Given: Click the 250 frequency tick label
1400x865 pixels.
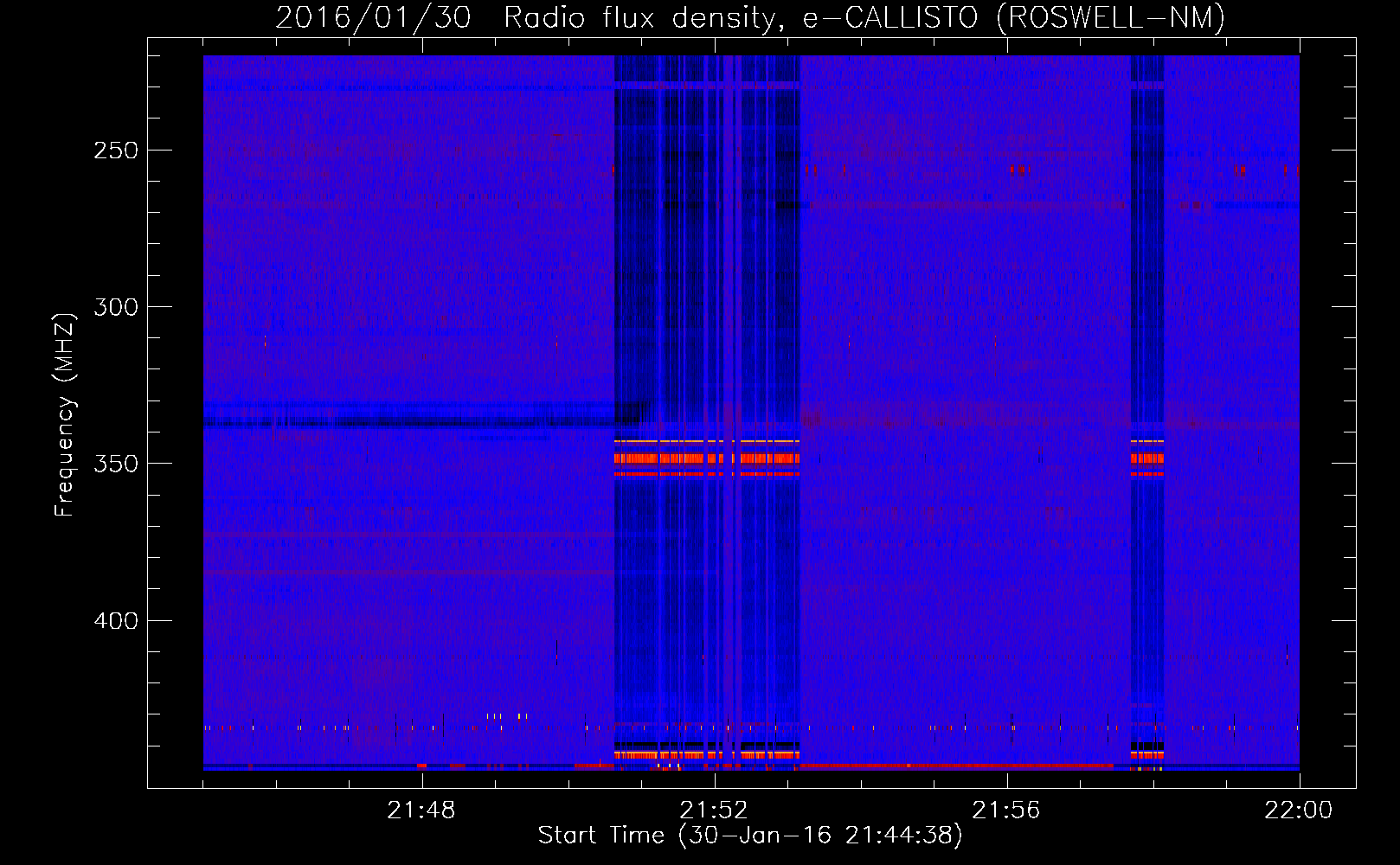Looking at the screenshot, I should [116, 151].
